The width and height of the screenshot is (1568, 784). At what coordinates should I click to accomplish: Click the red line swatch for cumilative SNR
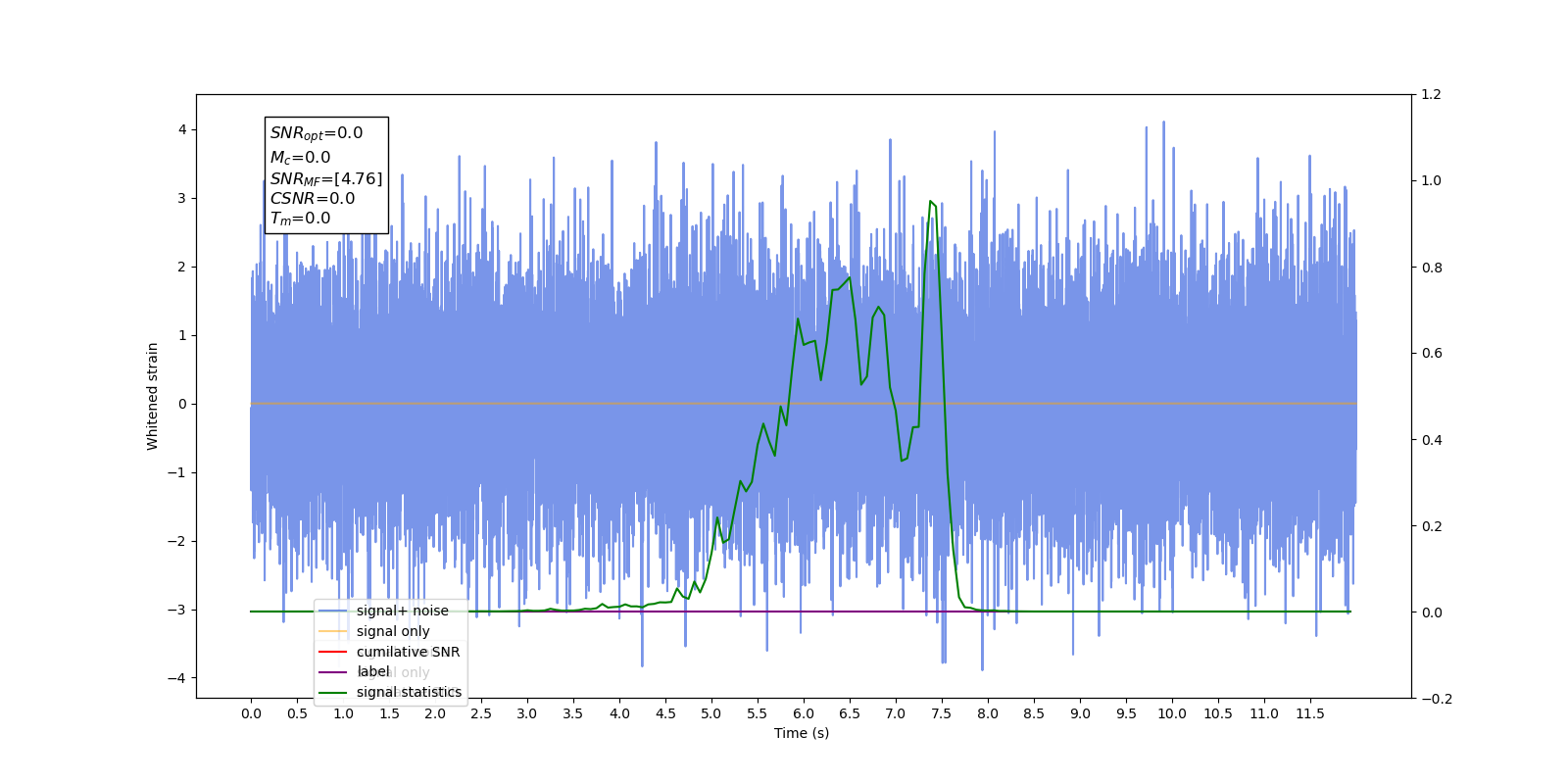(333, 652)
